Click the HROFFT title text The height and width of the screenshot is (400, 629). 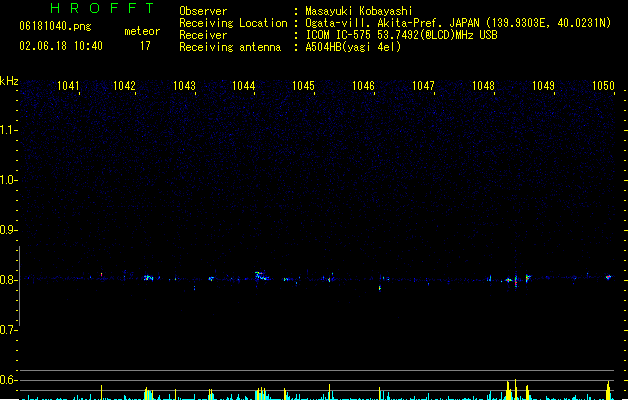point(102,8)
